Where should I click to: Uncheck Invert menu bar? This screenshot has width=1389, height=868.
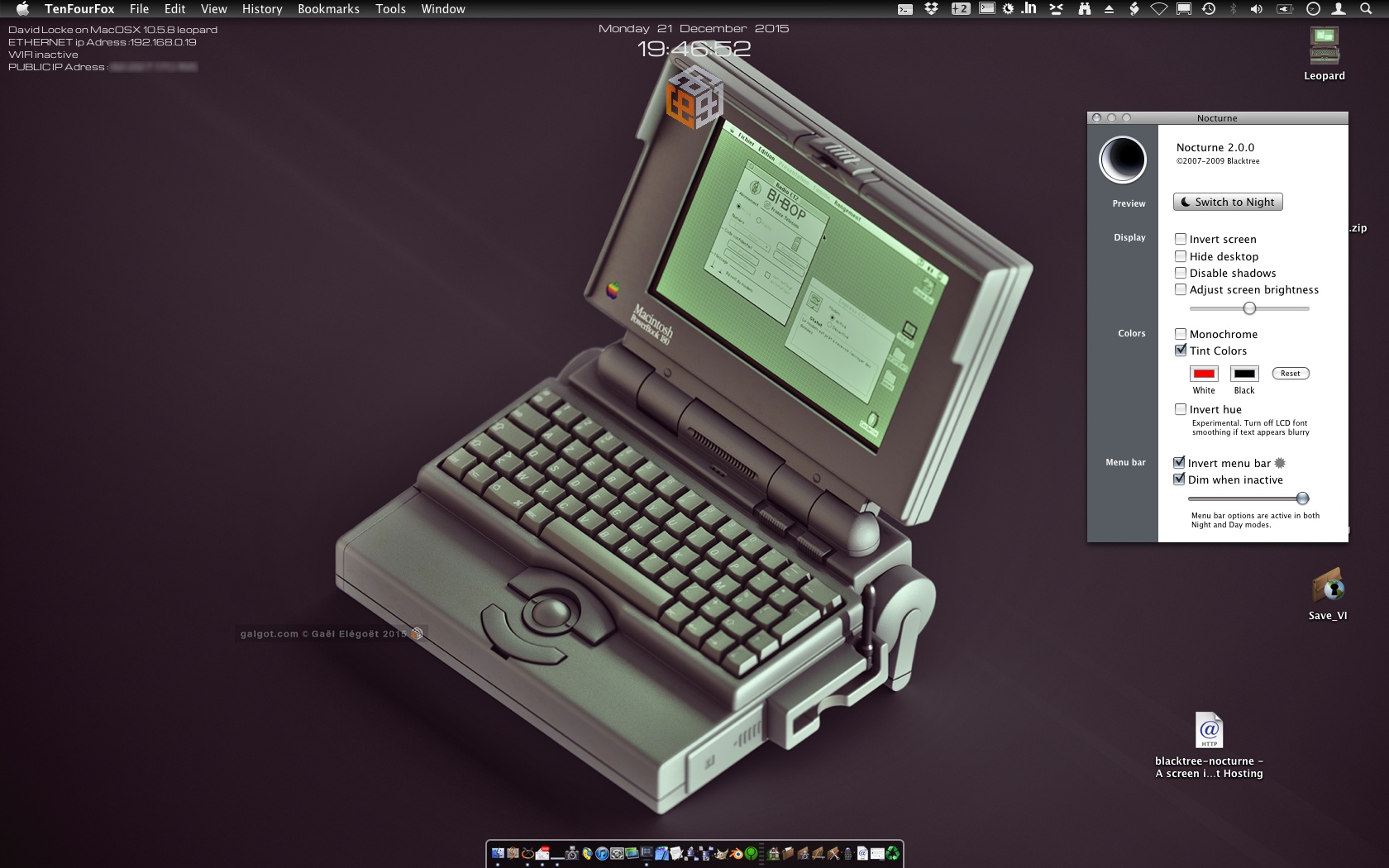1179,463
